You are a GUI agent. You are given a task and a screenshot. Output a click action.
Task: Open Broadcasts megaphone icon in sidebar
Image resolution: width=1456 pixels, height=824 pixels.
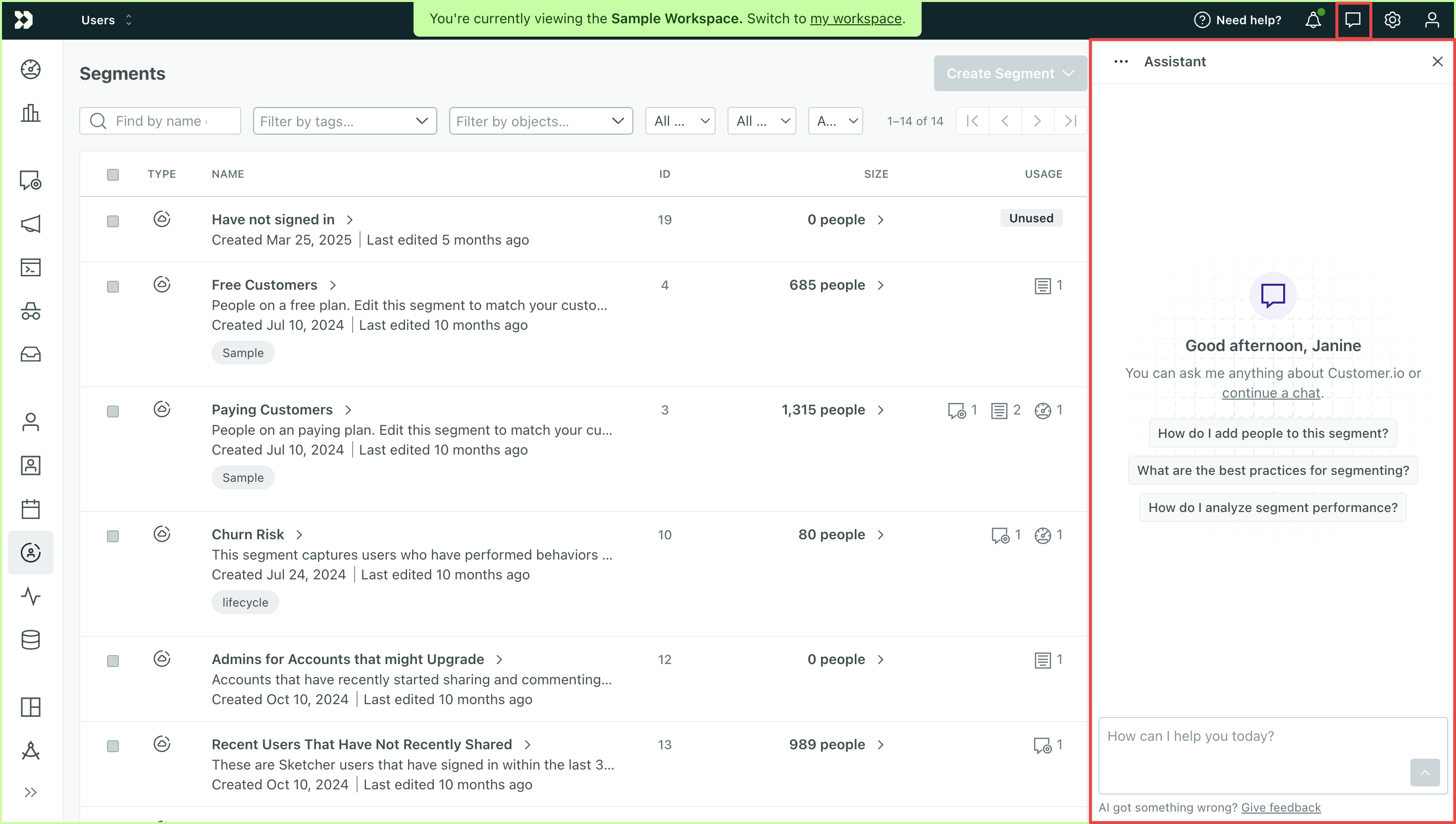[31, 223]
